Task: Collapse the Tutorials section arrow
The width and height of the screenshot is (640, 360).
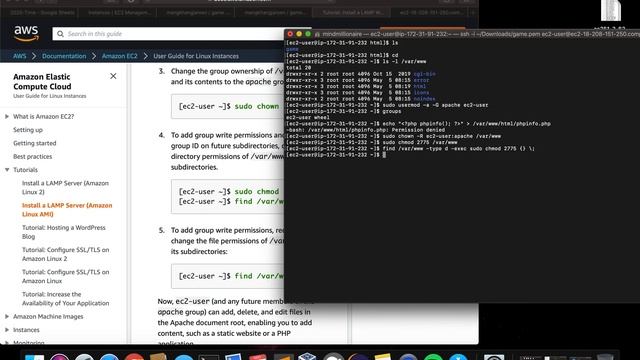Action: [x=7, y=170]
